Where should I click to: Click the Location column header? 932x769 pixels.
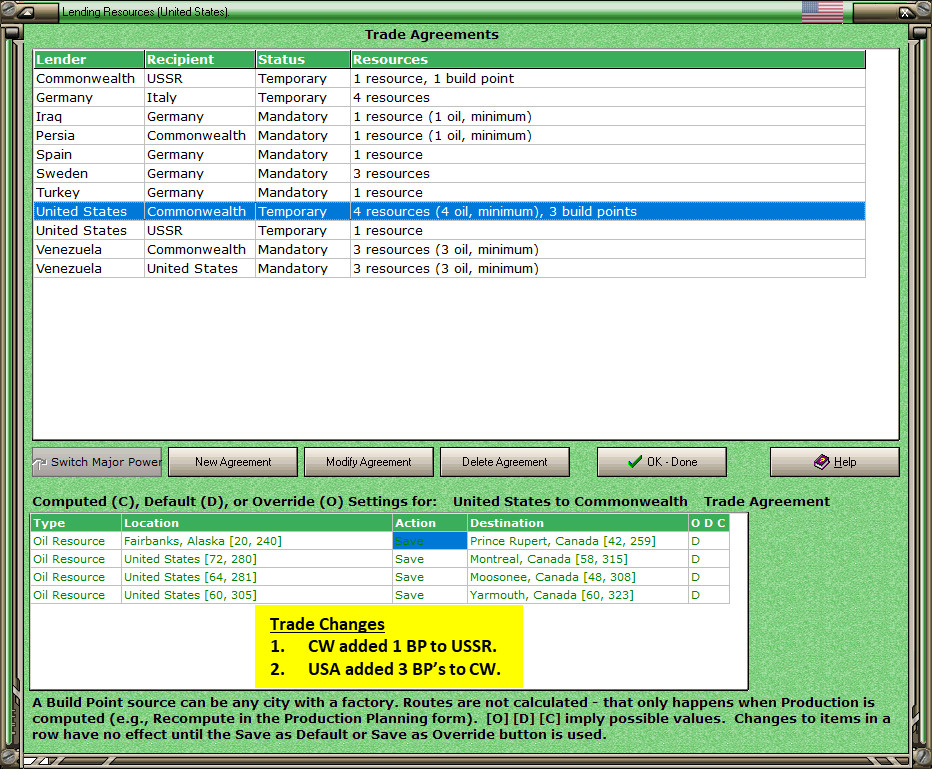[x=257, y=523]
